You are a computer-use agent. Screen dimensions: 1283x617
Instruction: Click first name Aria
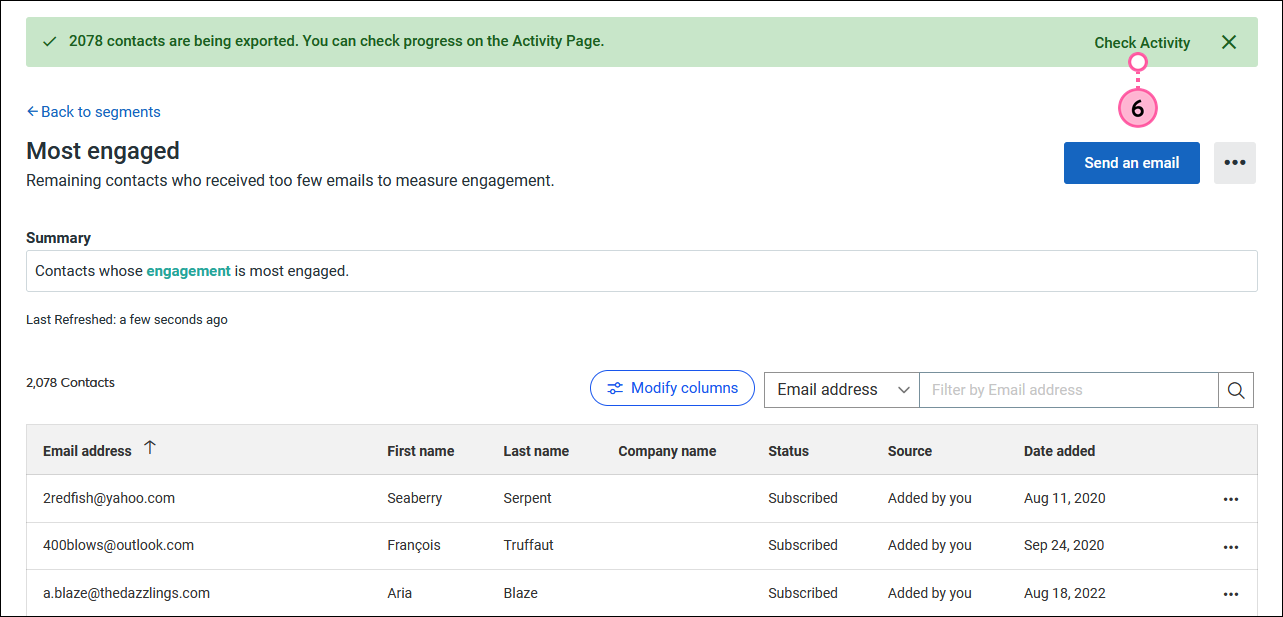[400, 593]
